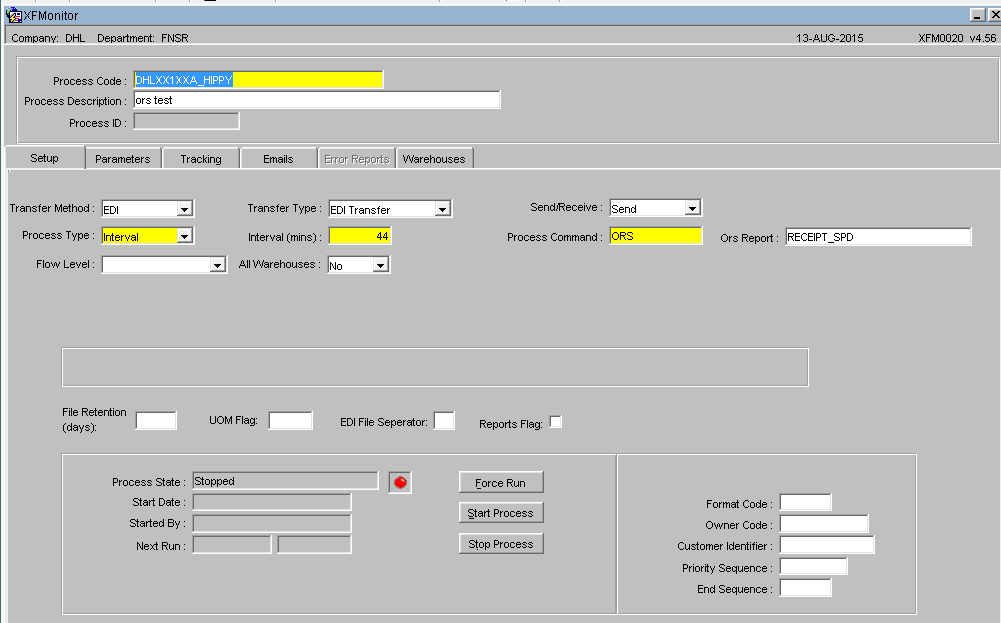
Task: Click the Department: FNSR text
Action: (x=143, y=38)
